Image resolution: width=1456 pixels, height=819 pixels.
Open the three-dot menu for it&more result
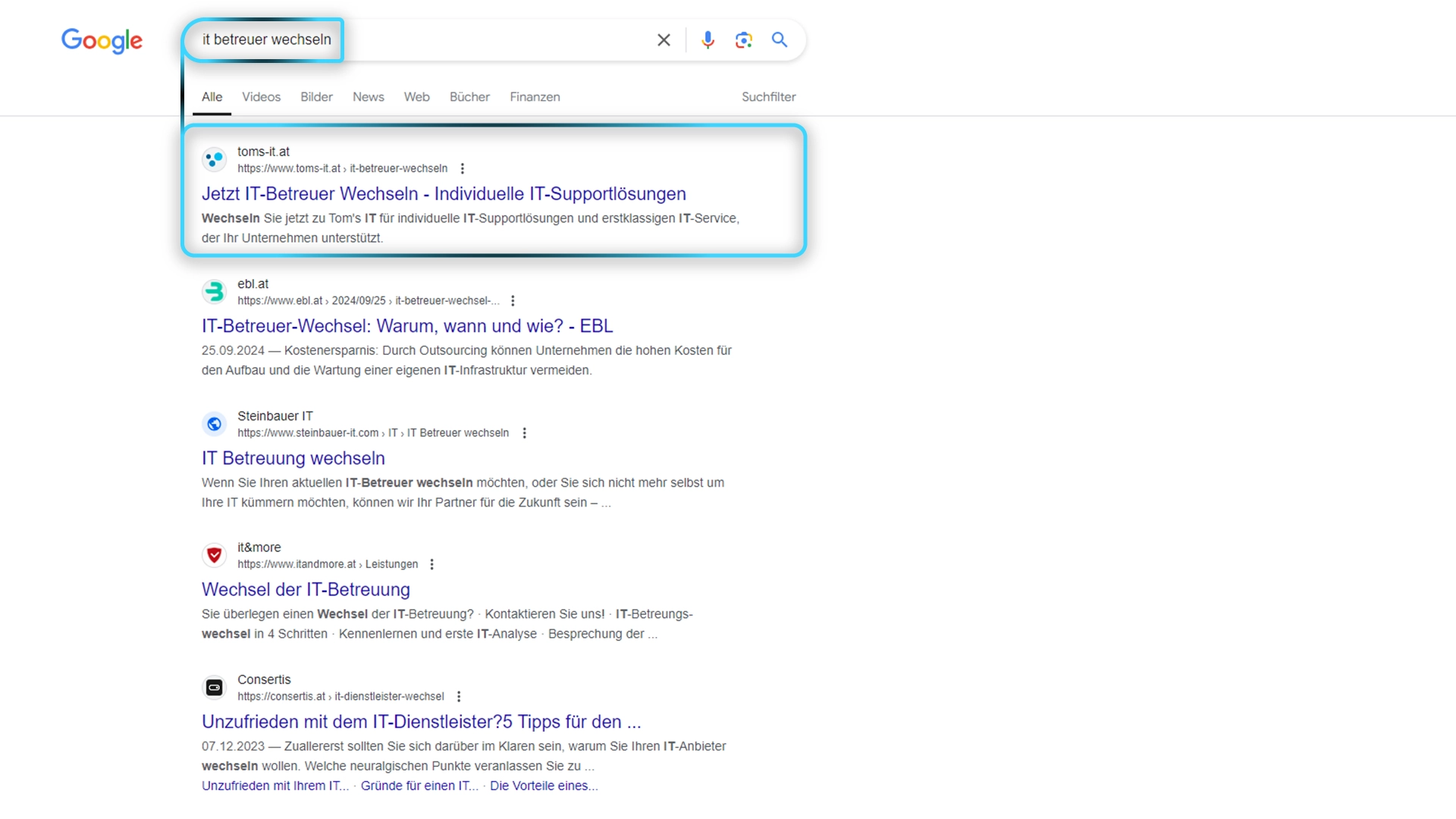431,564
